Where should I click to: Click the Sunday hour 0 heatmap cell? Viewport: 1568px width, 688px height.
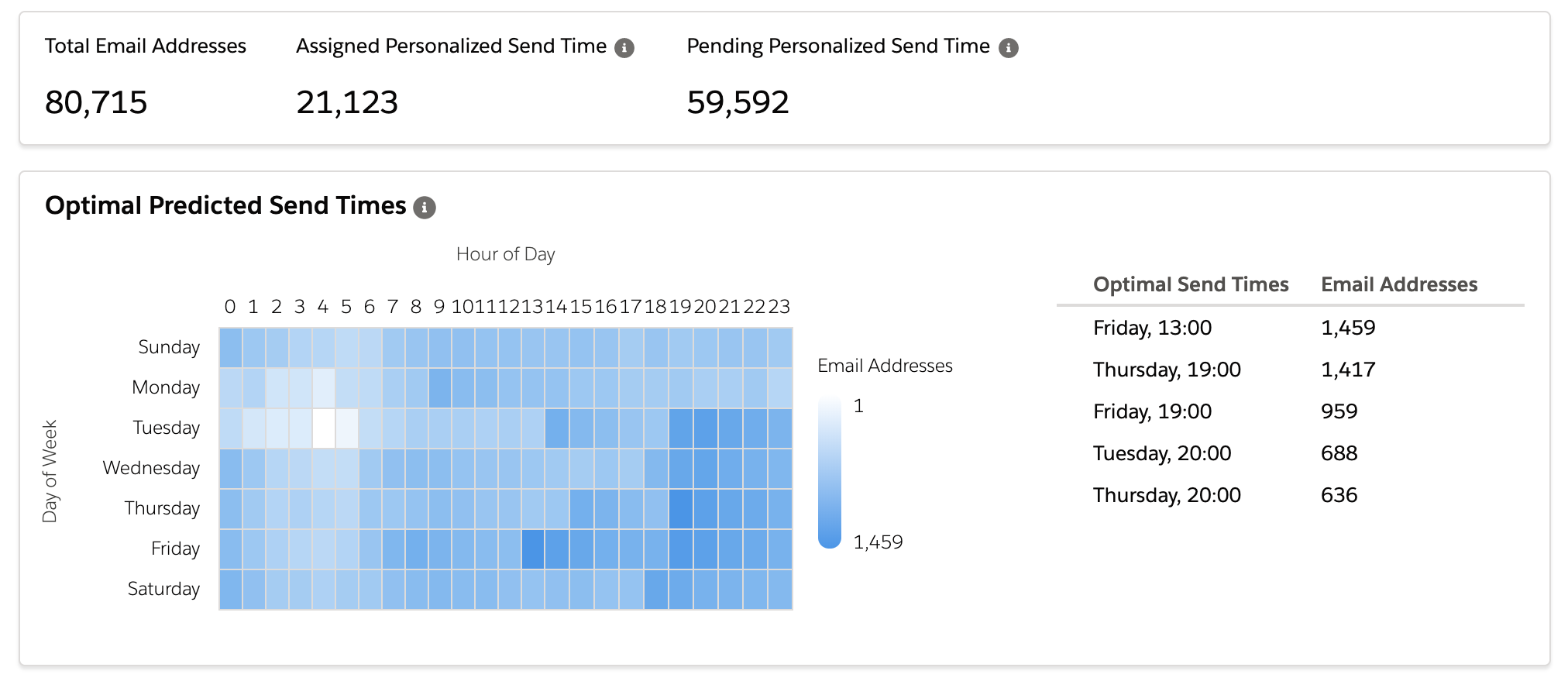230,347
